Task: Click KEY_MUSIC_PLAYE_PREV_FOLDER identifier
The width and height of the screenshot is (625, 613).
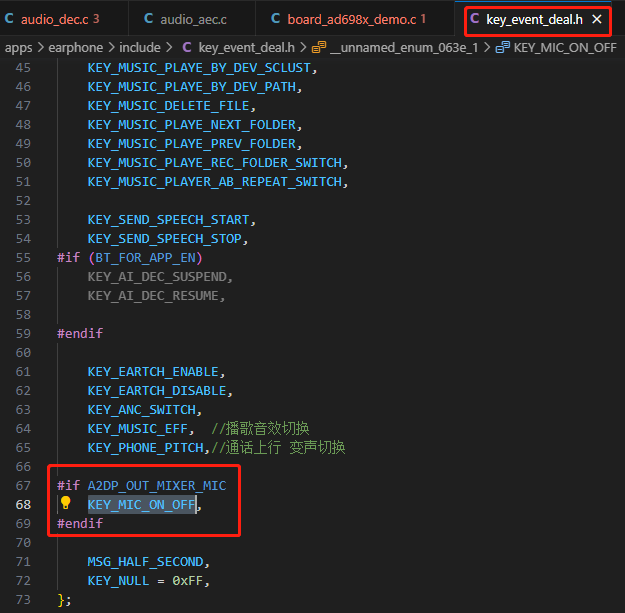Action: click(x=191, y=144)
